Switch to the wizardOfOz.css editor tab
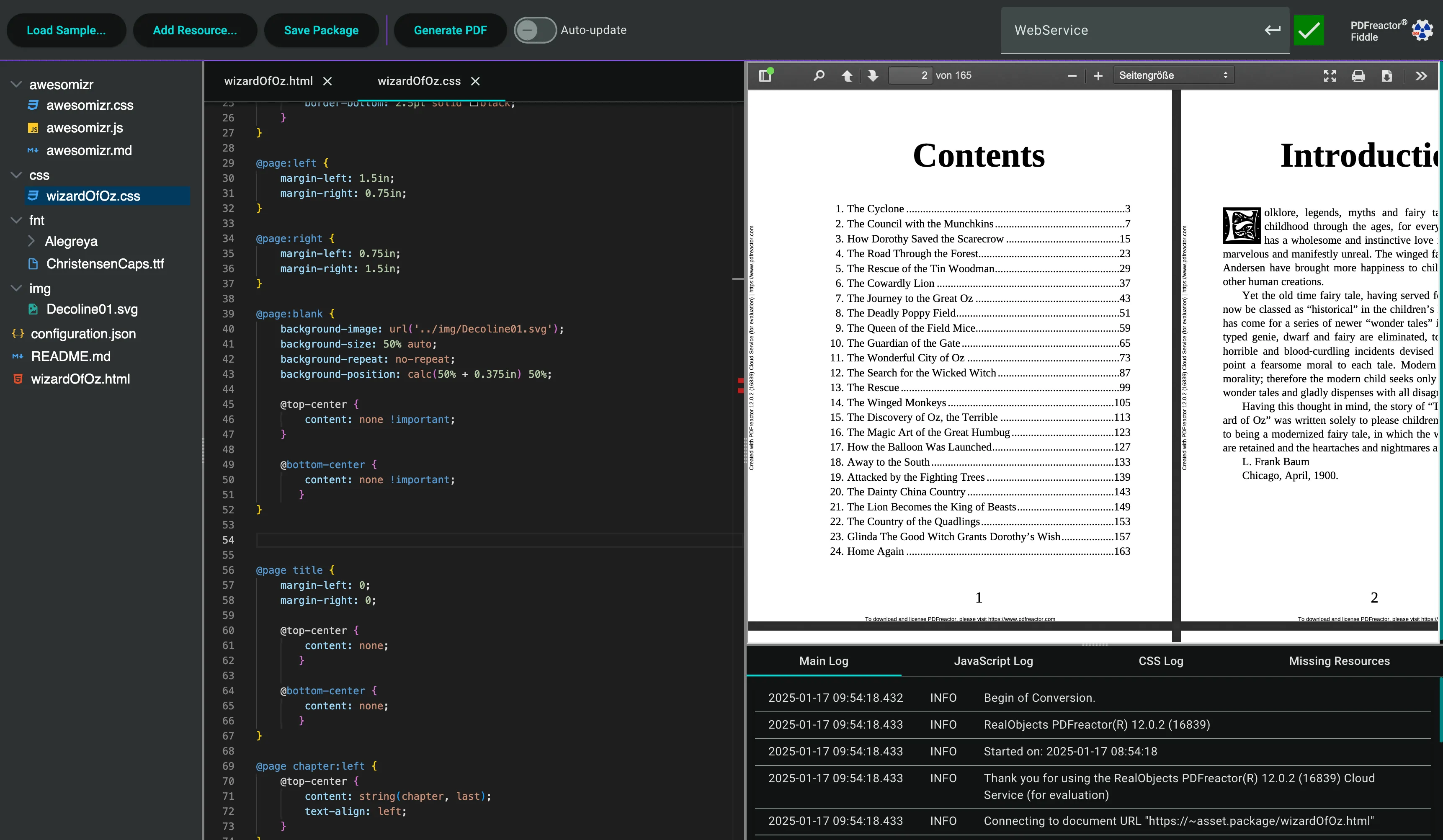Screen dimensions: 1443x840 419,81
